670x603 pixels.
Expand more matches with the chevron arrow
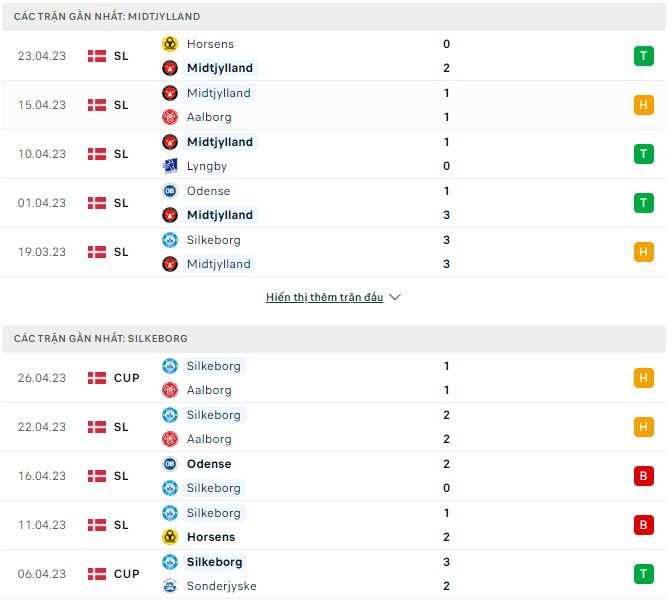click(x=395, y=297)
